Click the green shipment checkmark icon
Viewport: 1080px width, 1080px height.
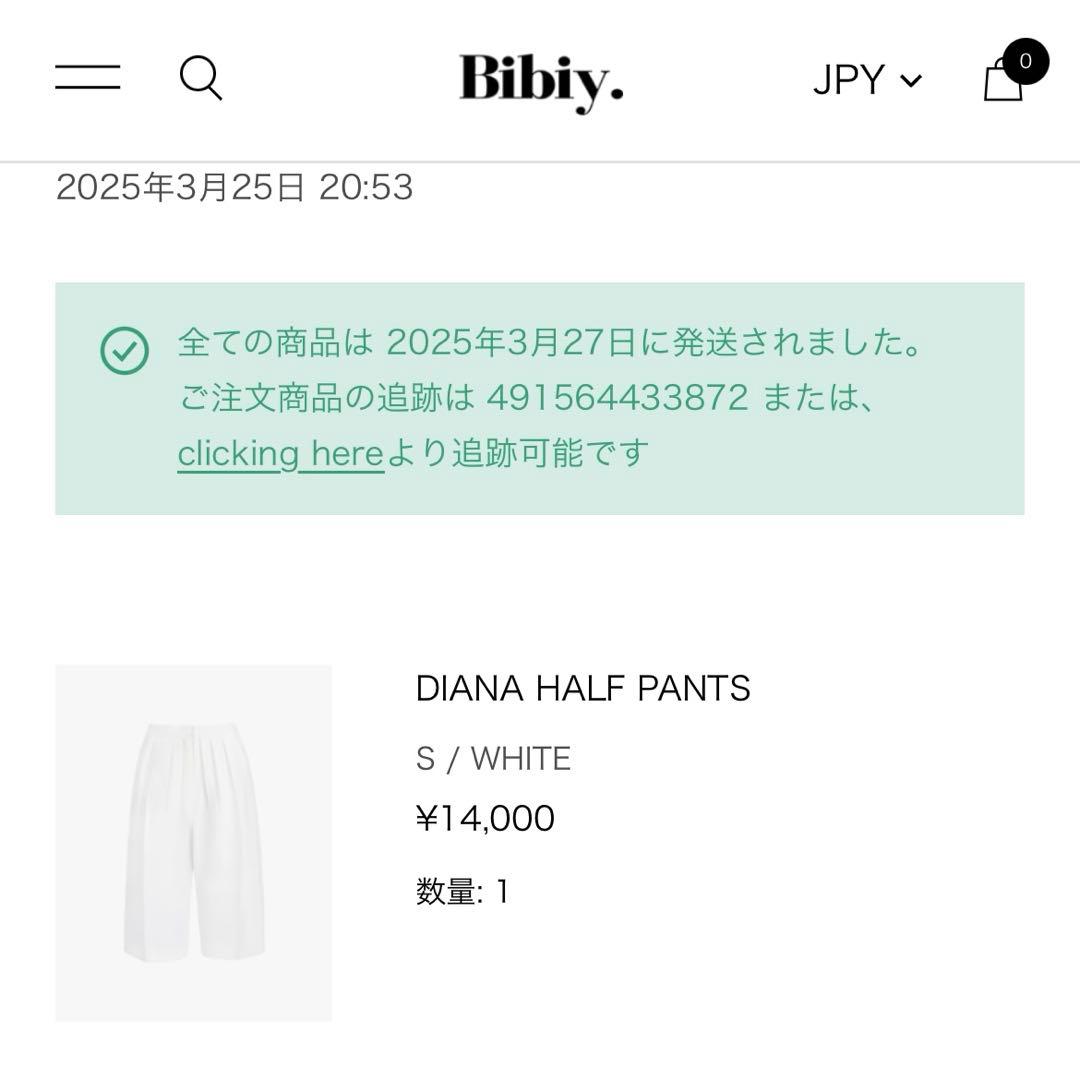tap(123, 350)
